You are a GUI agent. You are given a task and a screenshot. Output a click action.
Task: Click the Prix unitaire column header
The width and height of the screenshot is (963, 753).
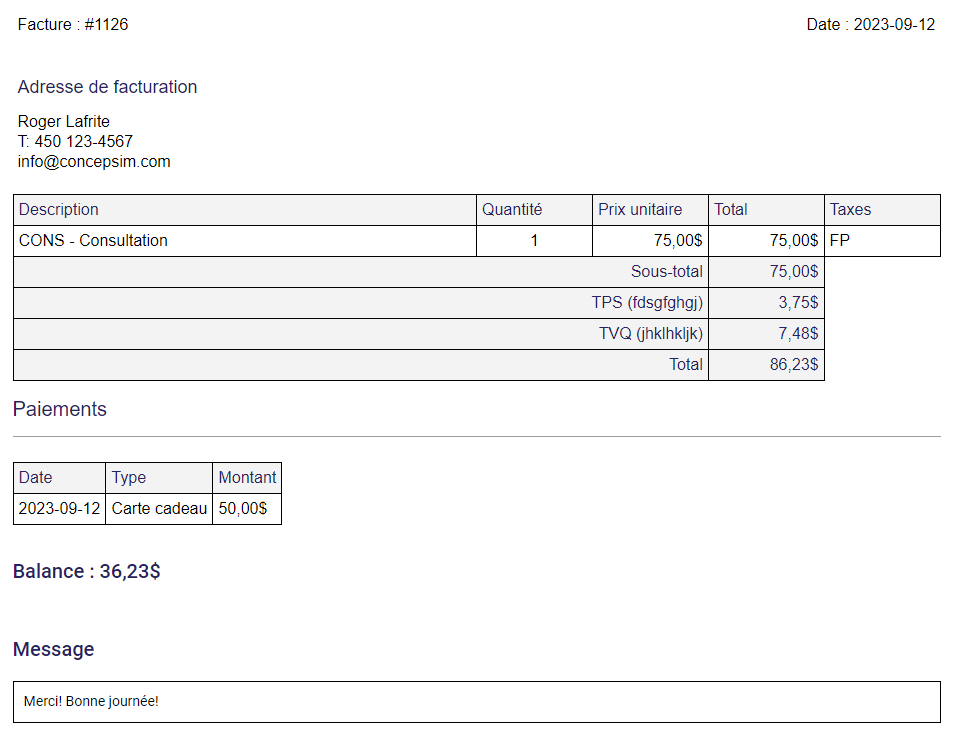pos(640,210)
